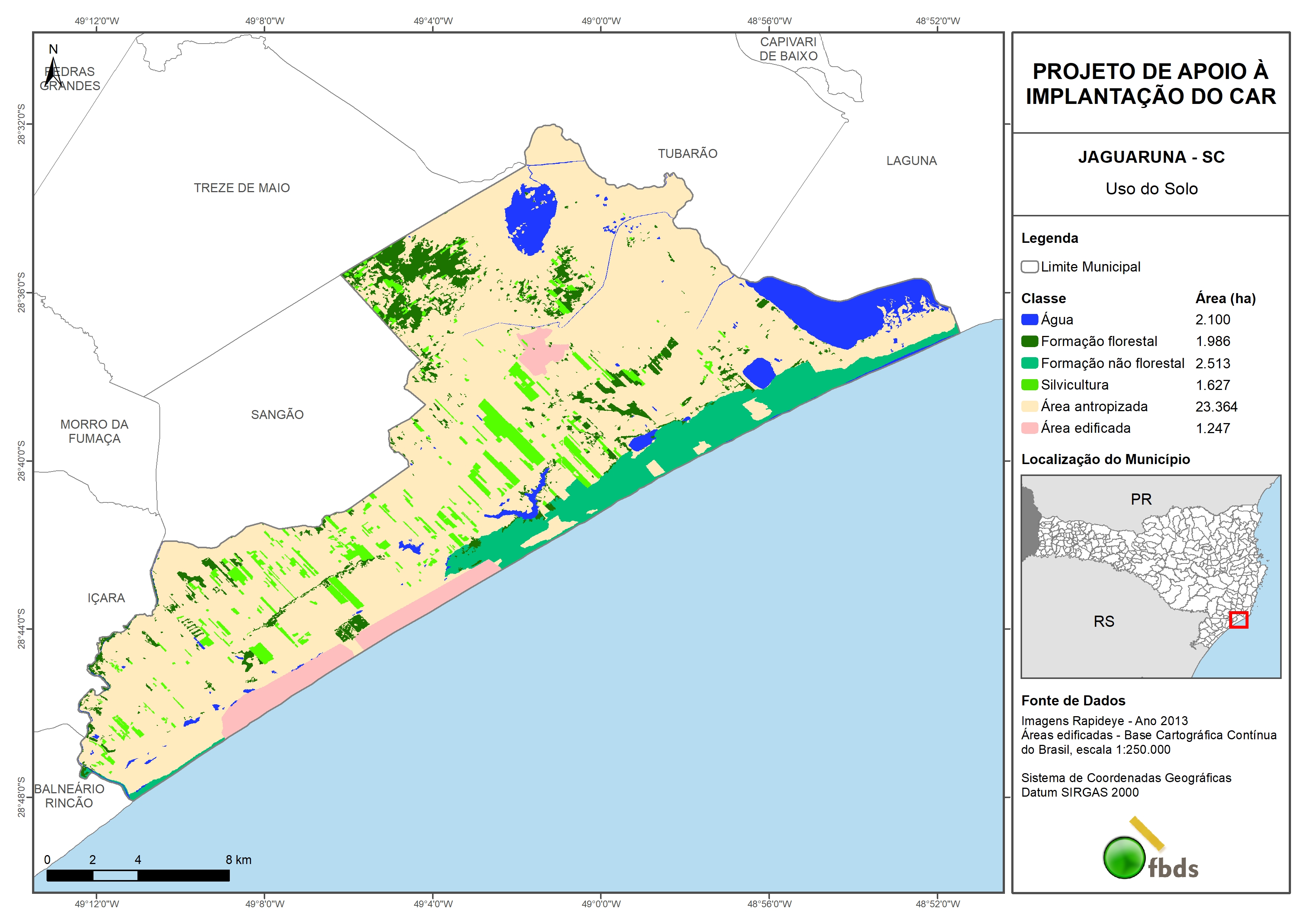Click the Área antropizada beige swatch
Viewport: 1307px width, 924px height.
(1029, 406)
